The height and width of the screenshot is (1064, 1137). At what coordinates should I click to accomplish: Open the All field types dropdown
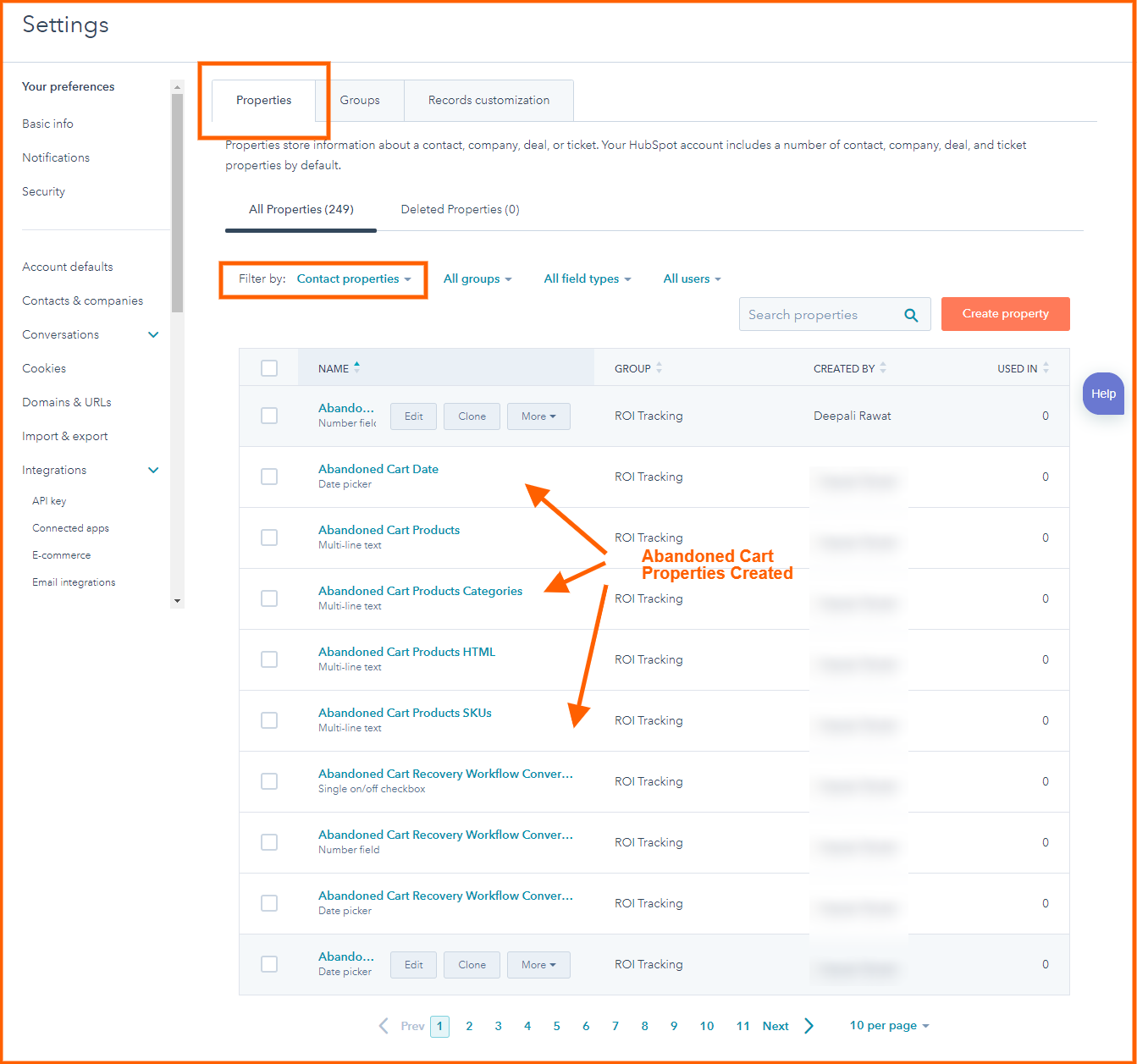coord(587,279)
